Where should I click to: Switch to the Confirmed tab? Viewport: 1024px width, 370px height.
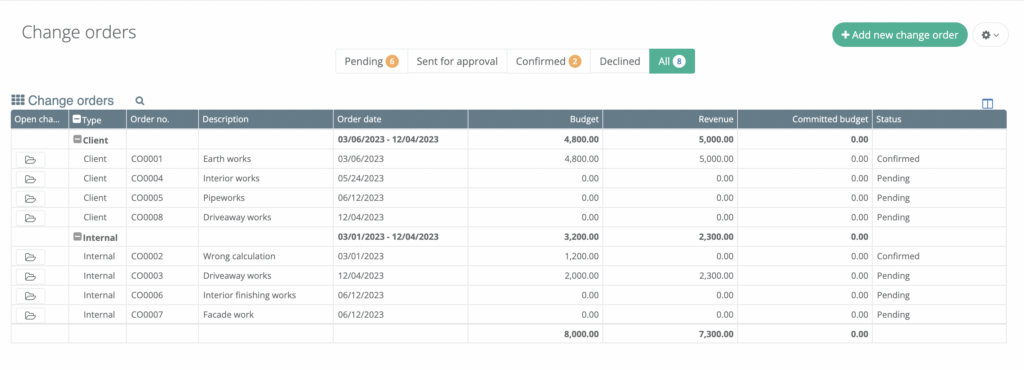click(549, 61)
